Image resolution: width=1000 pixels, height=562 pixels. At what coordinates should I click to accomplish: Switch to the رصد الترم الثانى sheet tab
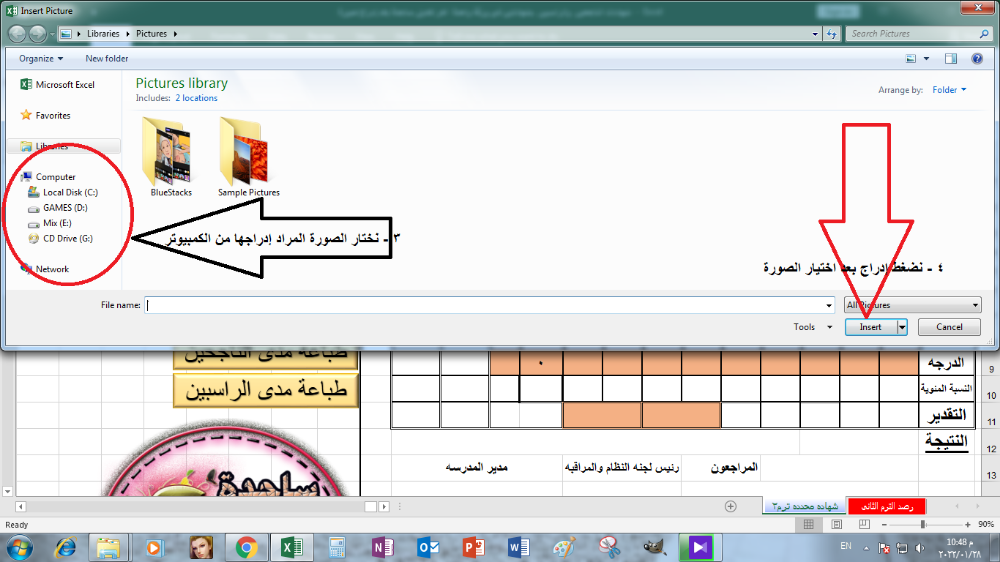coord(887,507)
